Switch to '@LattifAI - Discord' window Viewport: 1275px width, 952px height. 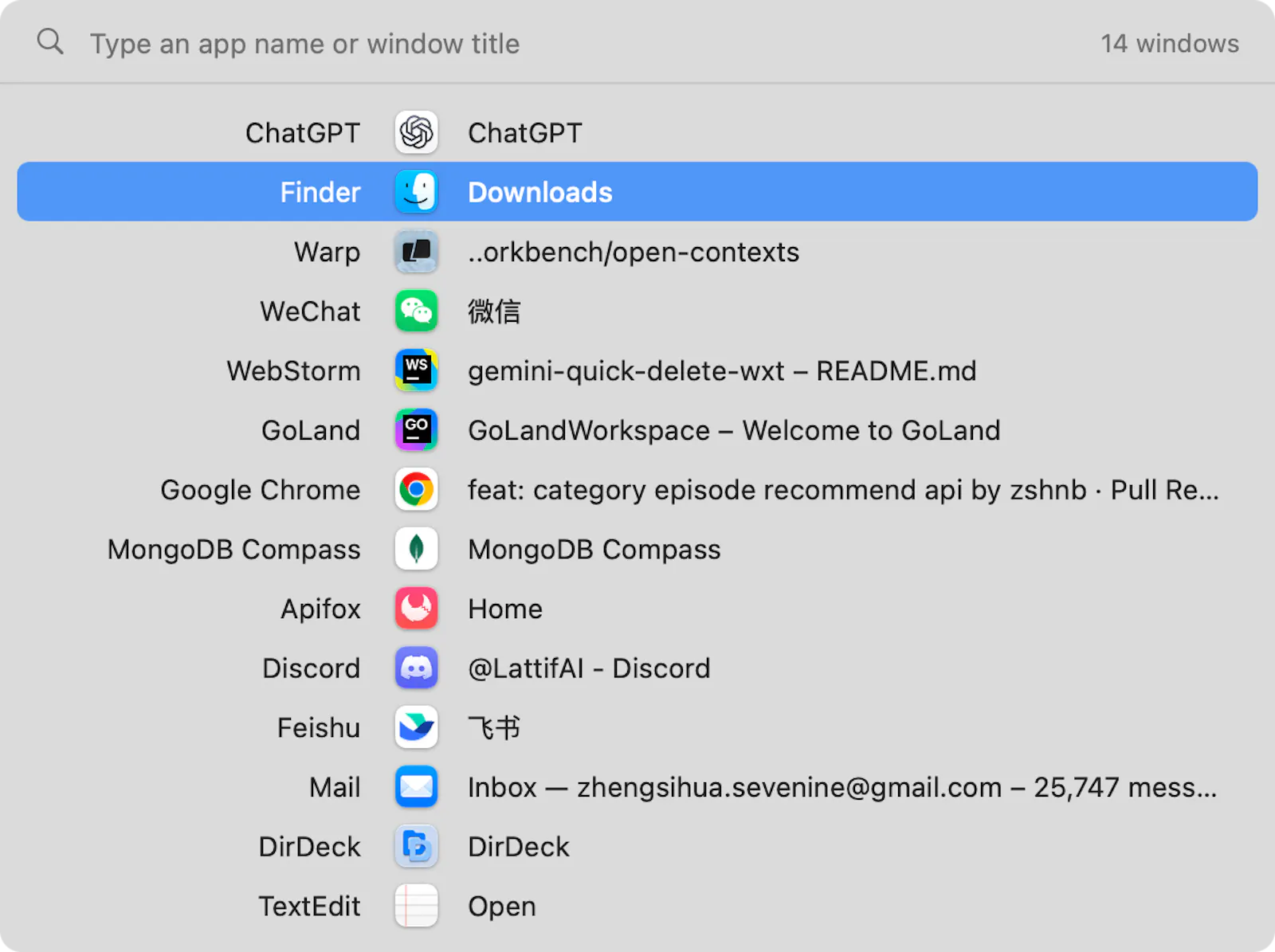[589, 668]
